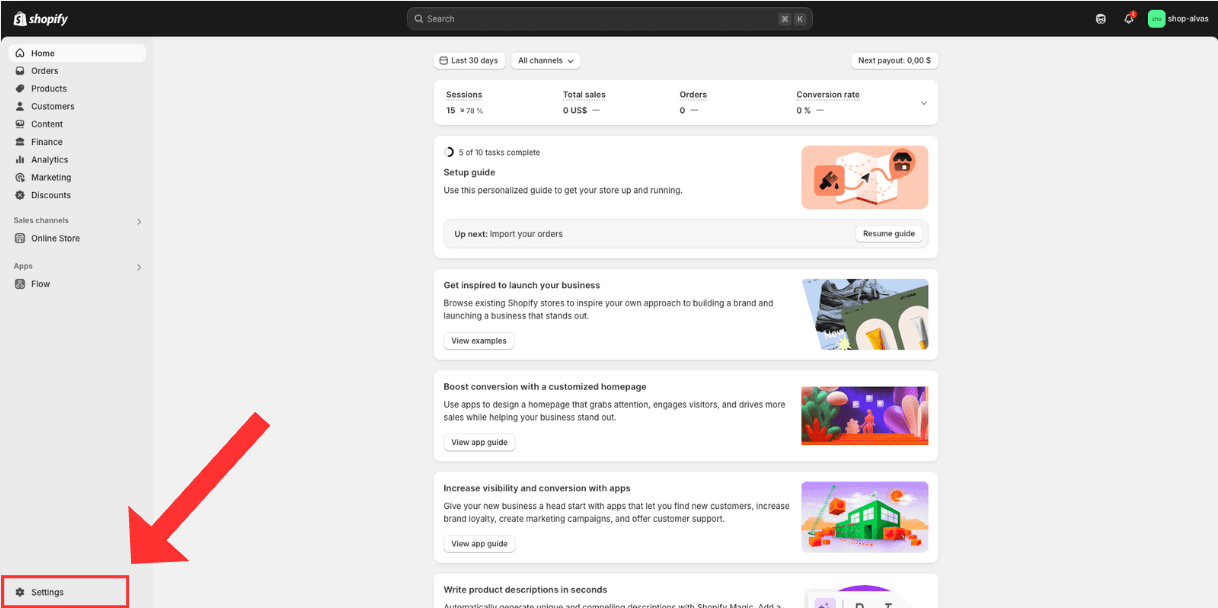Image resolution: width=1218 pixels, height=608 pixels.
Task: Expand the Apps section
Action: tap(139, 267)
